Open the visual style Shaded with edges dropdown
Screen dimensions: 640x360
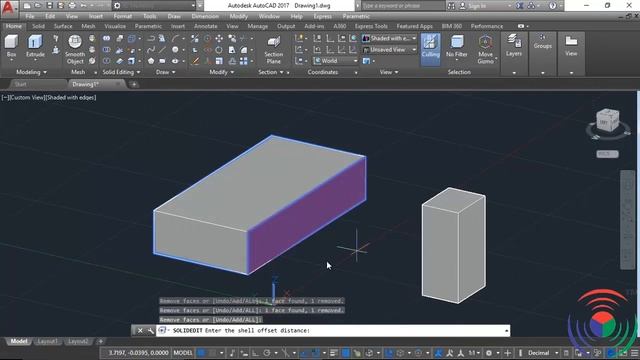pos(389,38)
